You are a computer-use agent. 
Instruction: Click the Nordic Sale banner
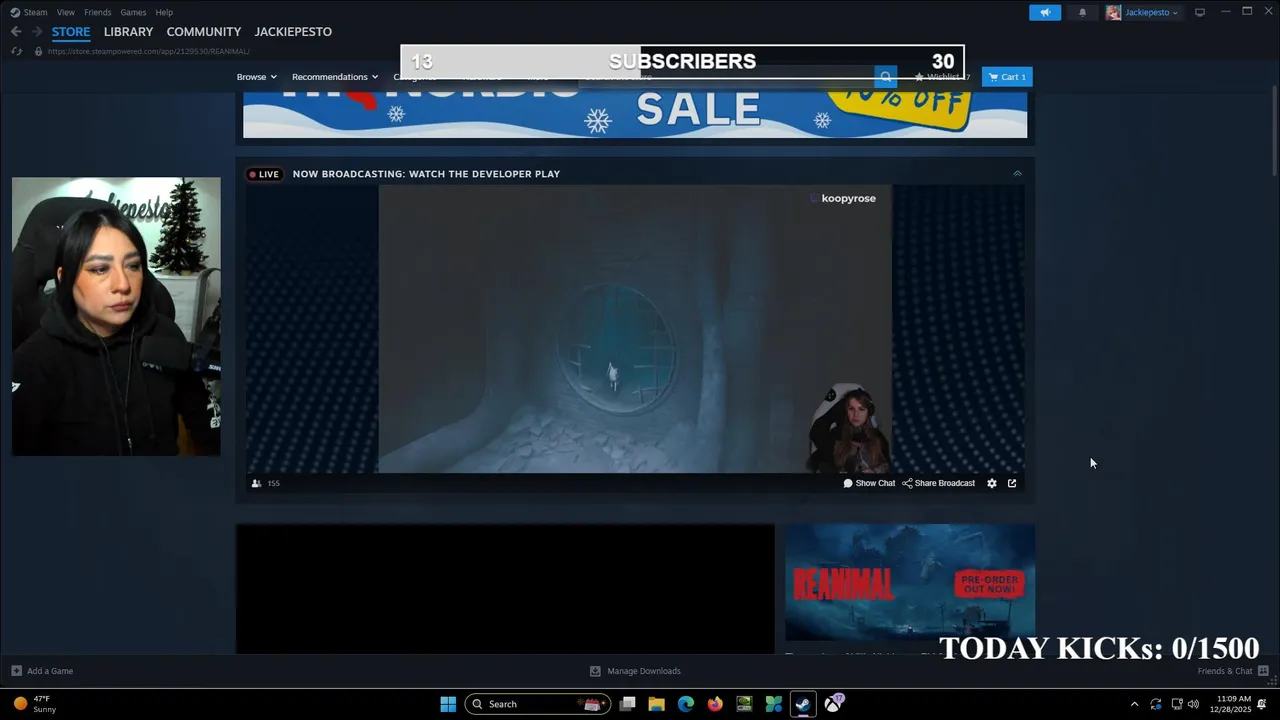click(x=635, y=113)
